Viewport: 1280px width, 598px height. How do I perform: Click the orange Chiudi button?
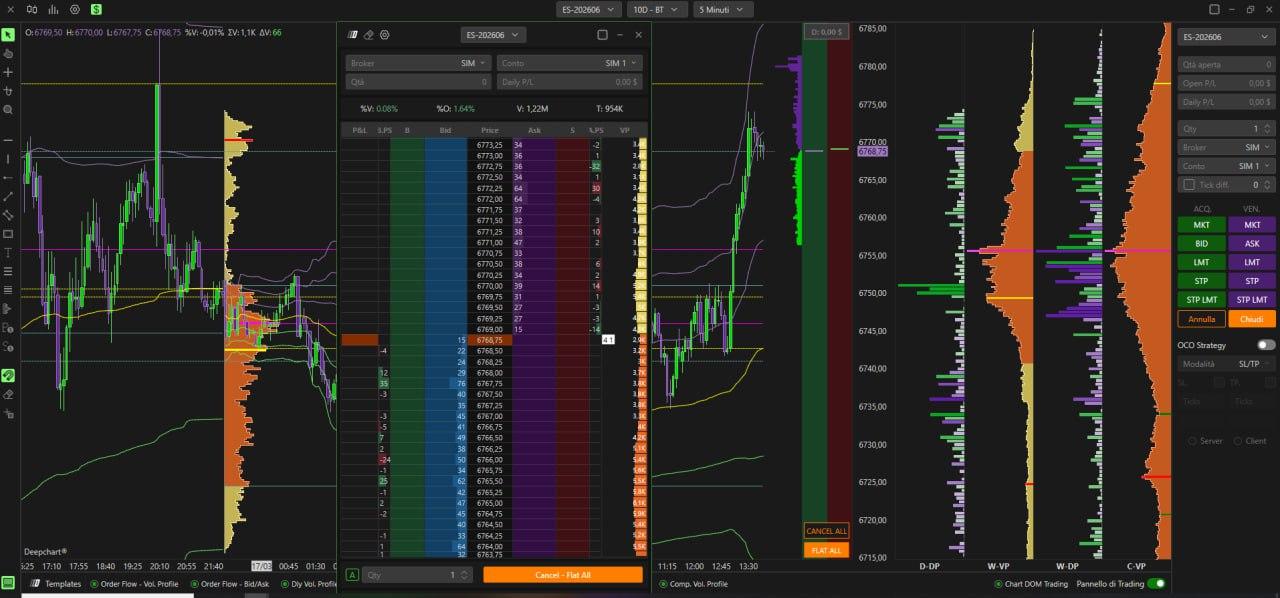(1252, 319)
